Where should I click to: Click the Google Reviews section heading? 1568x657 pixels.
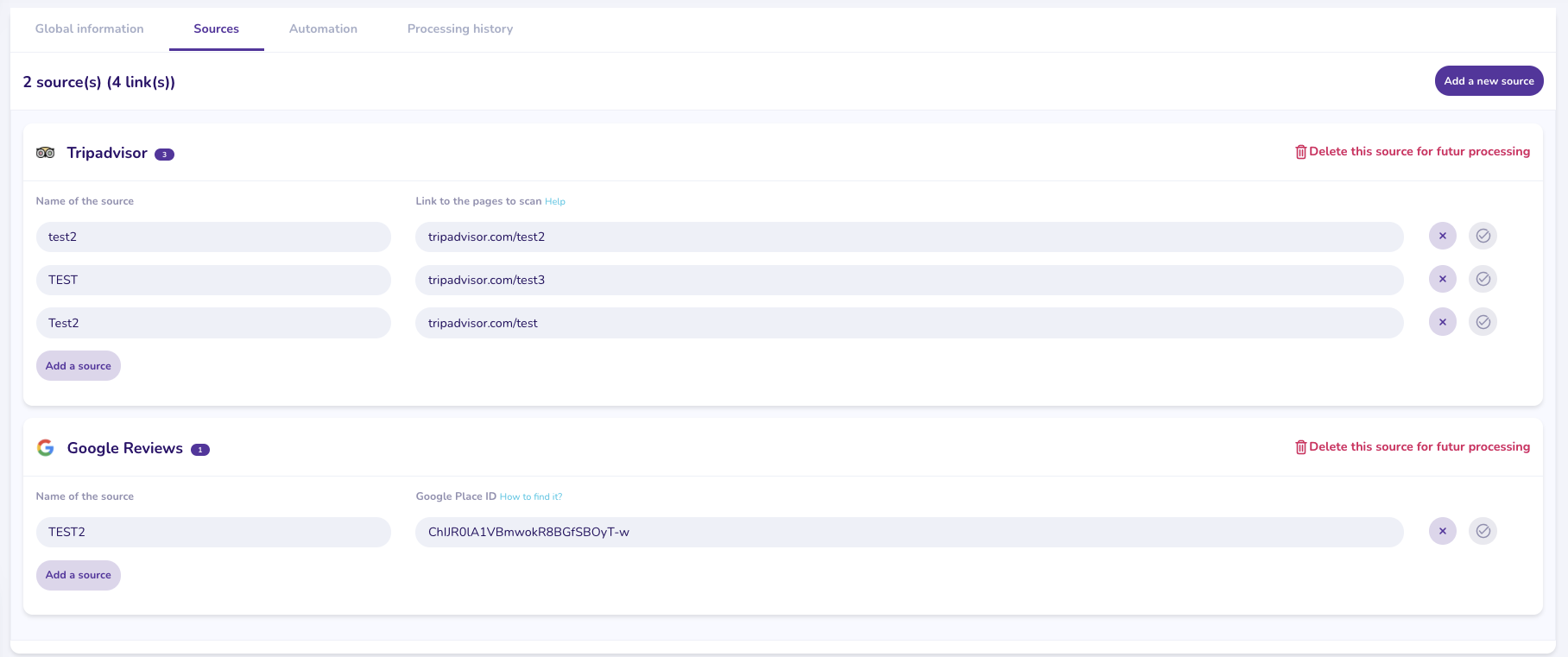[x=125, y=448]
